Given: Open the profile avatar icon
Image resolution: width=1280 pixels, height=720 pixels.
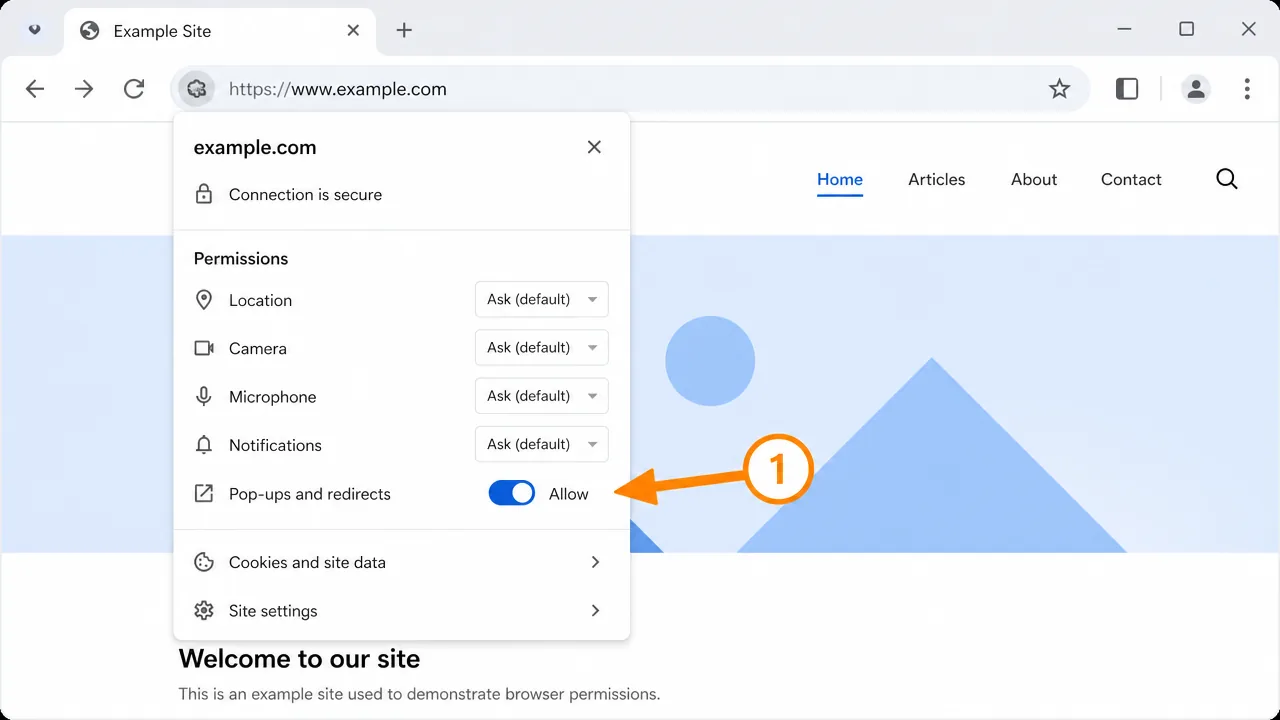Looking at the screenshot, I should click(1195, 89).
